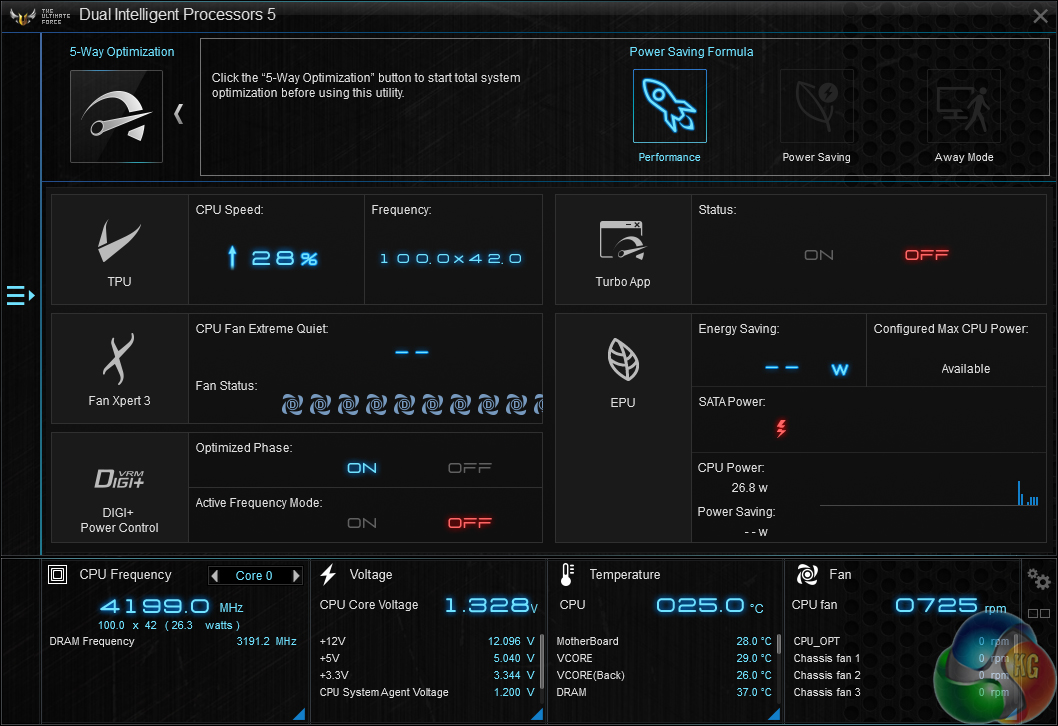Switch to previous CPU core

coord(215,576)
